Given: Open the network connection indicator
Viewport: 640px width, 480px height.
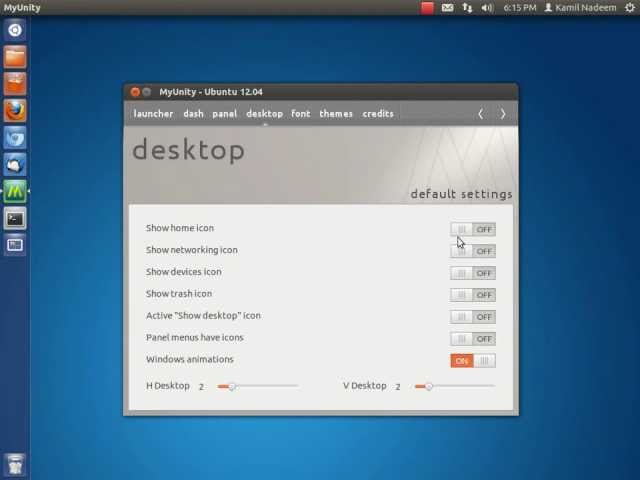Looking at the screenshot, I should click(467, 8).
